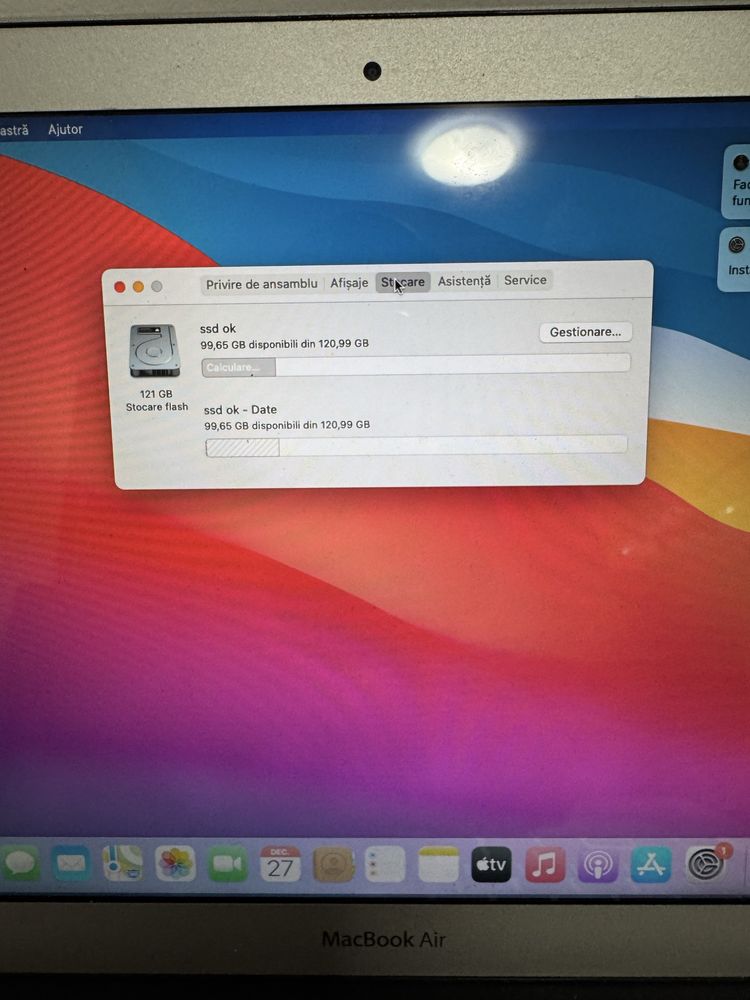Minimize the storage window
This screenshot has height=1000, width=750.
tap(138, 287)
